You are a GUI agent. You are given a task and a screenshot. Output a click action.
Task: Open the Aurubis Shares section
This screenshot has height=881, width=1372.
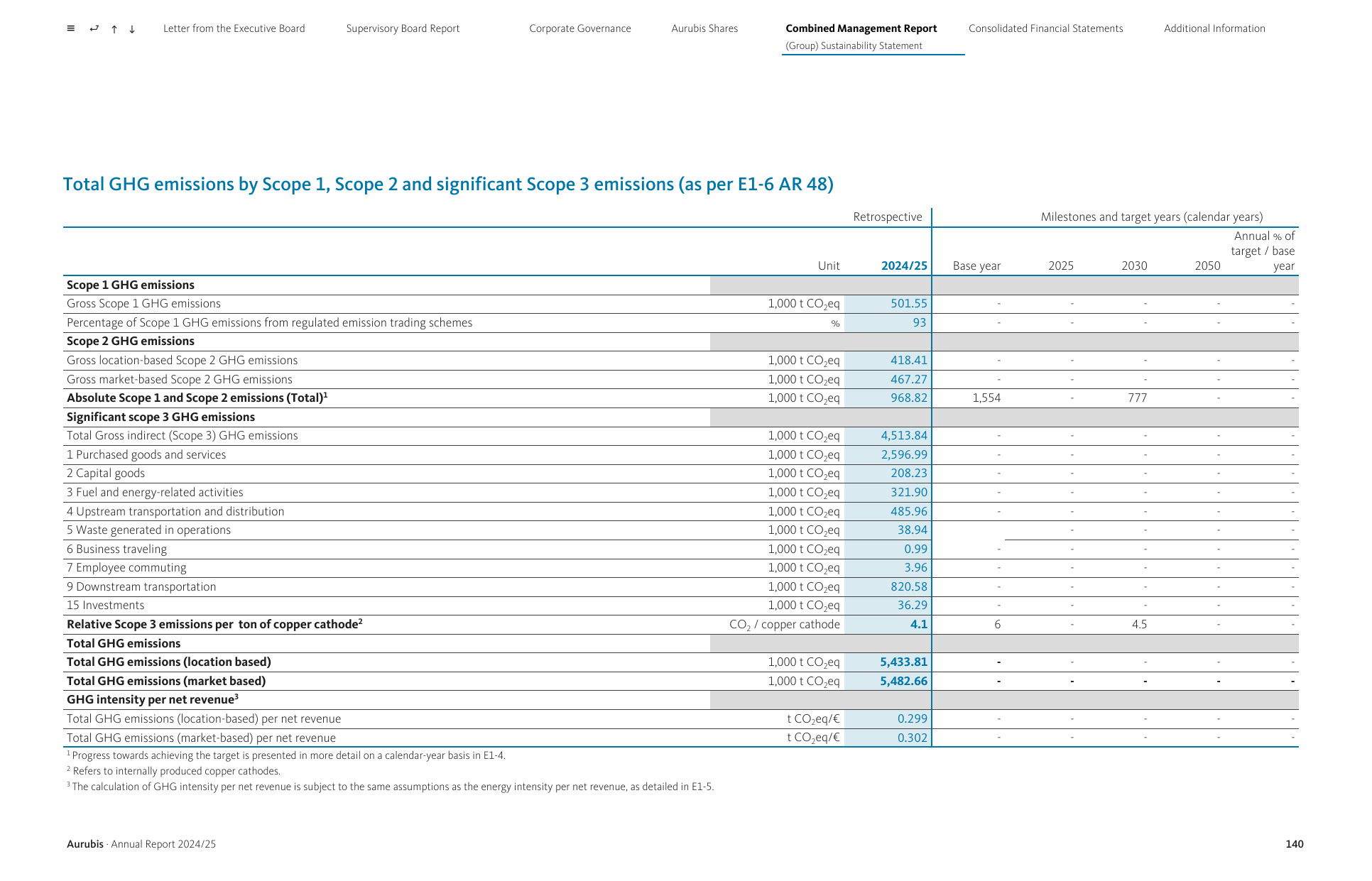pos(704,28)
